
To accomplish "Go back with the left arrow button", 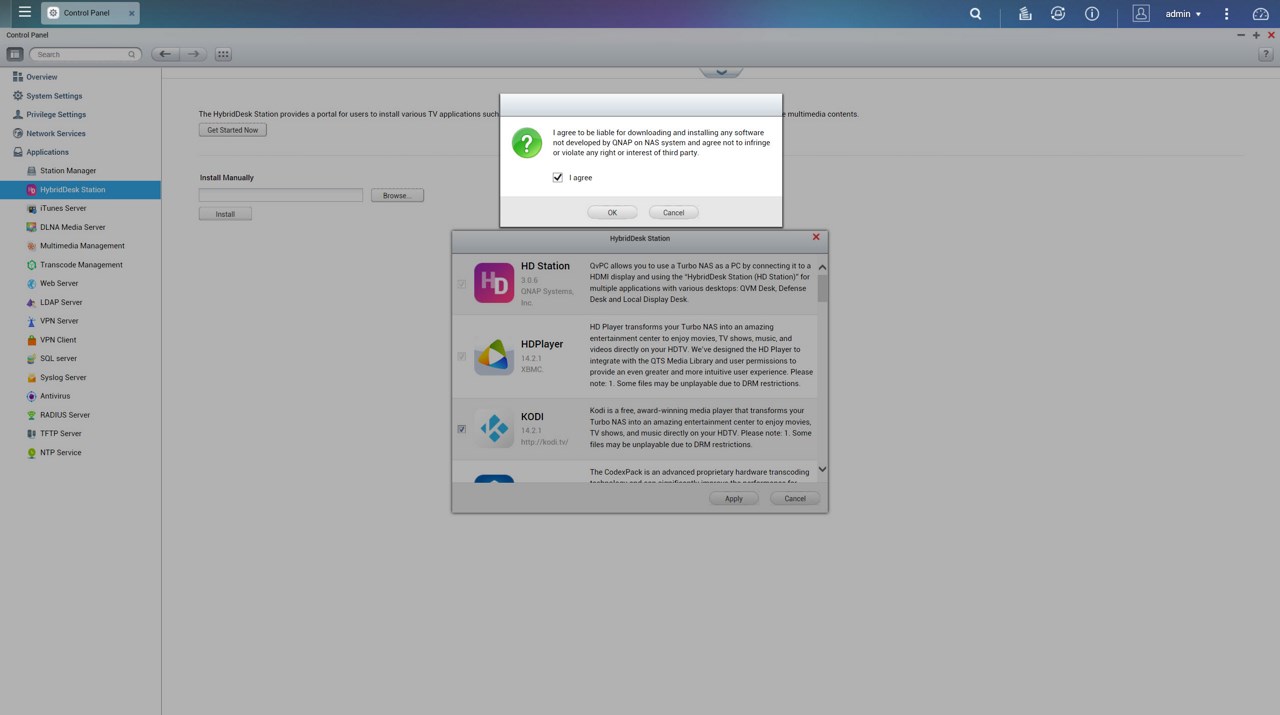I will (x=165, y=54).
